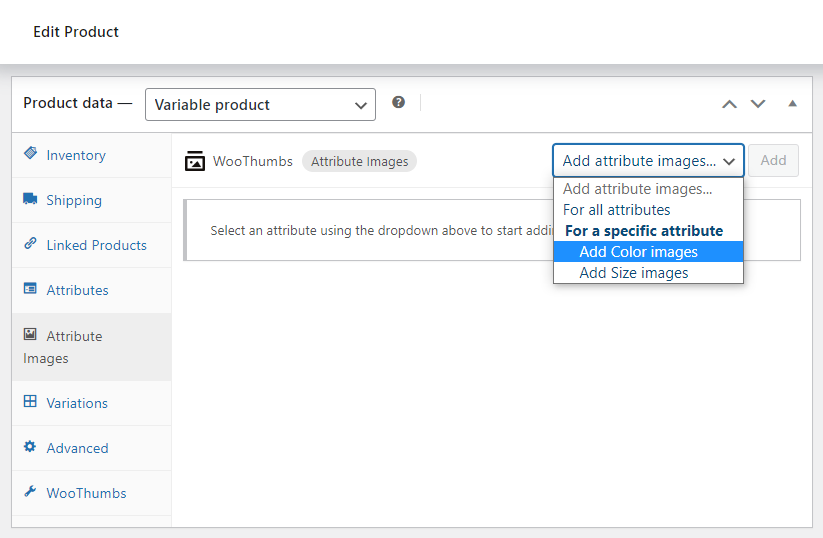Choose 'For all attributes' option

click(x=648, y=210)
